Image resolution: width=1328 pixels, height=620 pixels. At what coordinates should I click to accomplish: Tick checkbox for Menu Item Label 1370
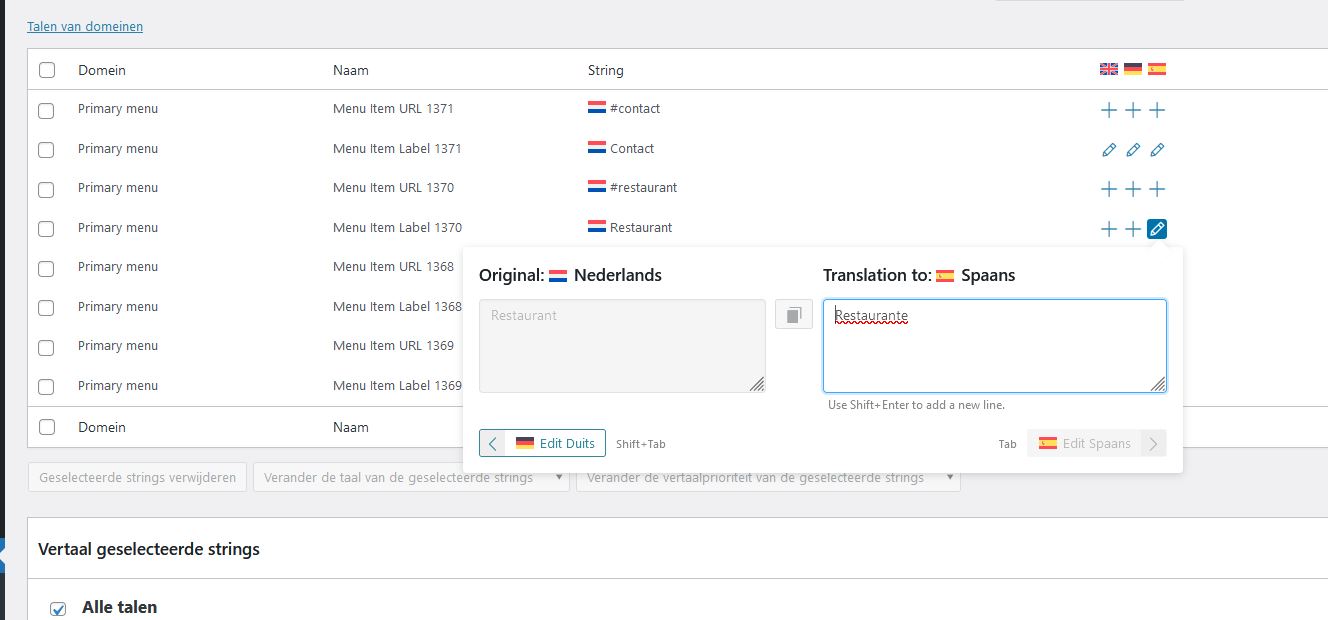[46, 229]
